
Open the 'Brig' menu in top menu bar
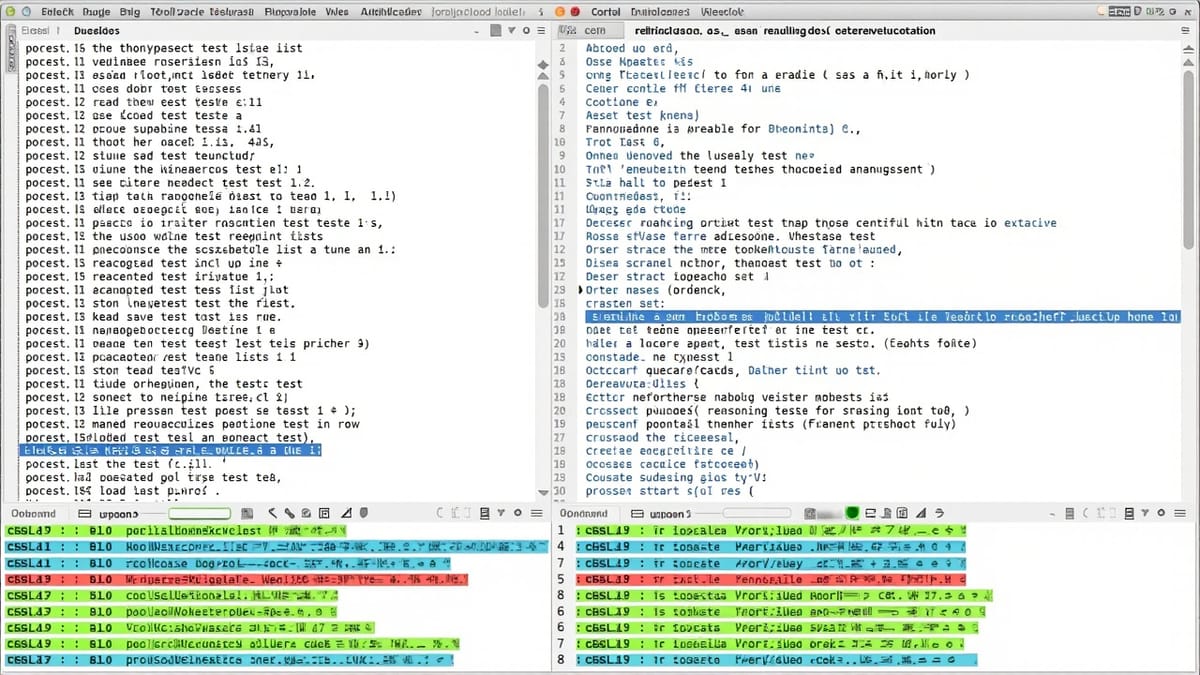[129, 11]
